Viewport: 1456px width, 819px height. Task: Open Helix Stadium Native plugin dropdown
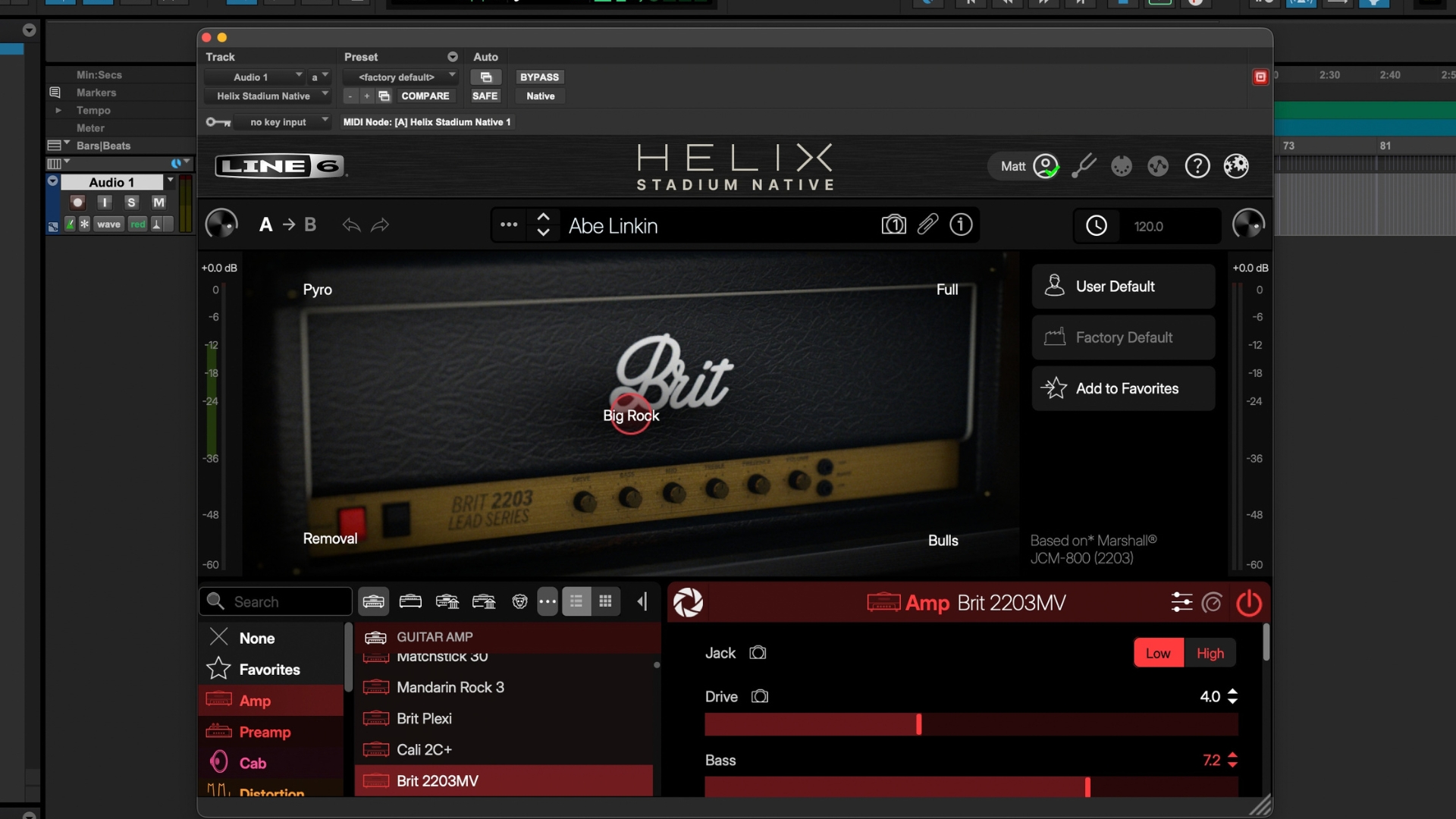(268, 96)
